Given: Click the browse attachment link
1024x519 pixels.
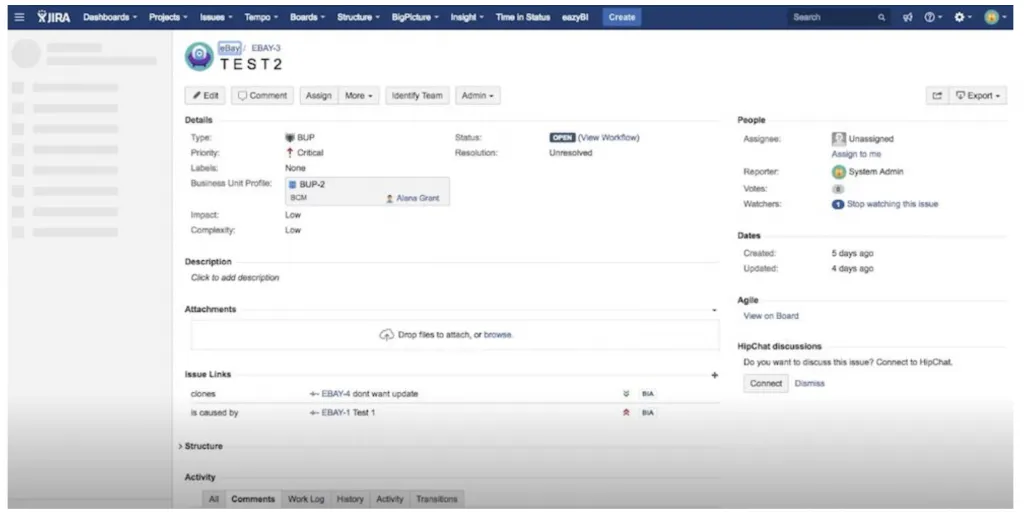Looking at the screenshot, I should click(x=498, y=335).
